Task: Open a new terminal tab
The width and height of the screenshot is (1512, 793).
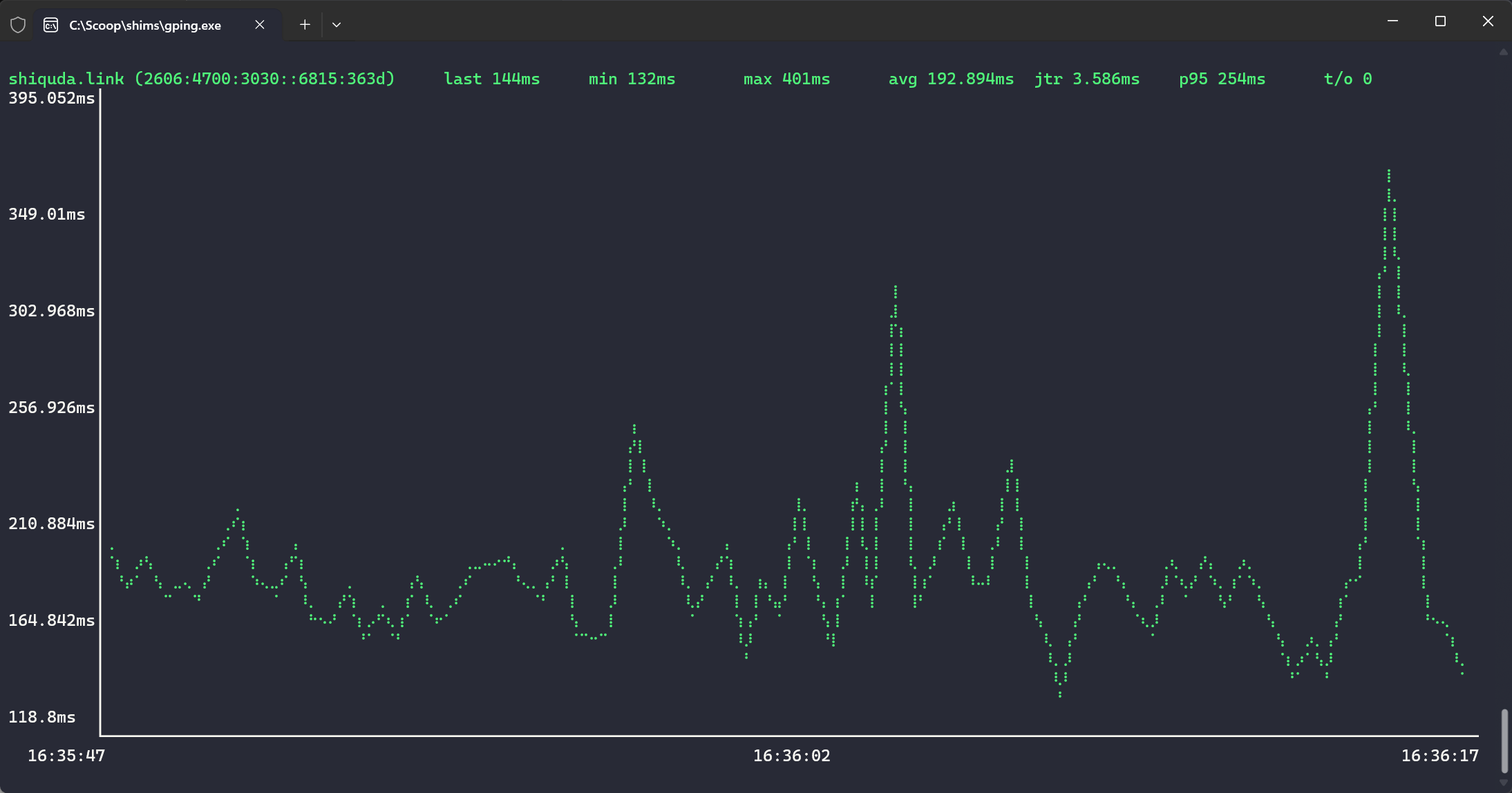Action: (305, 25)
